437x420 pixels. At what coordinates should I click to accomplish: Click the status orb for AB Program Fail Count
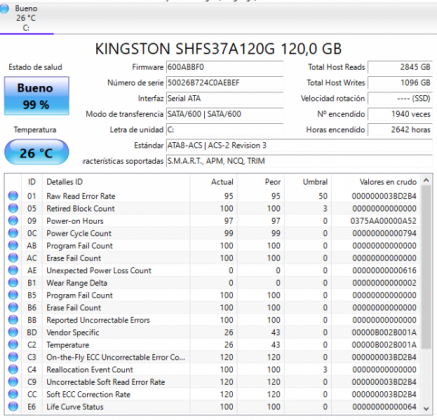click(13, 245)
